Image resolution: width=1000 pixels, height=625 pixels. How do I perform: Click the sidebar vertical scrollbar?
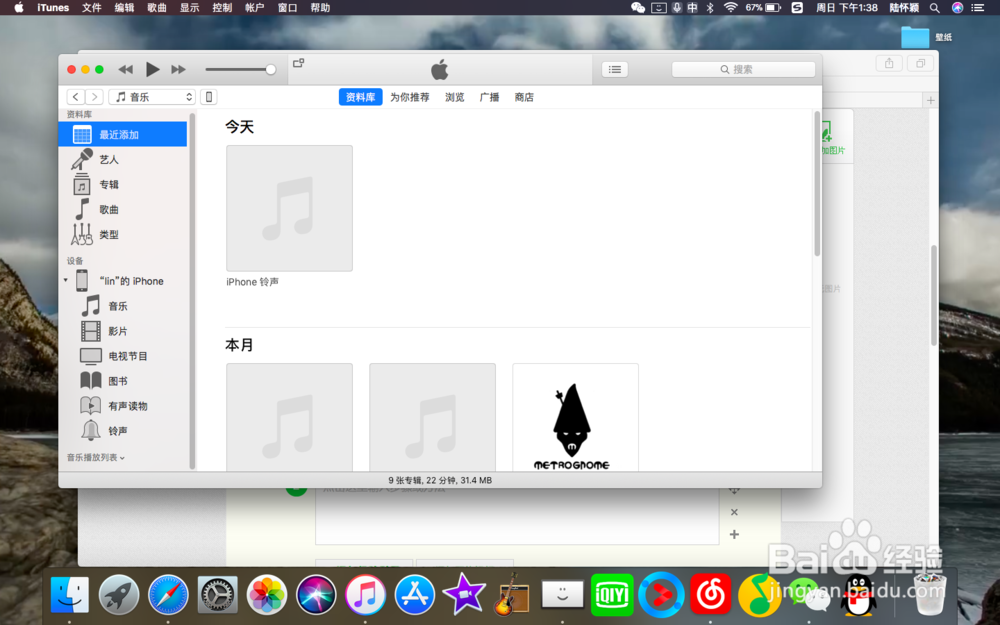pyautogui.click(x=192, y=290)
